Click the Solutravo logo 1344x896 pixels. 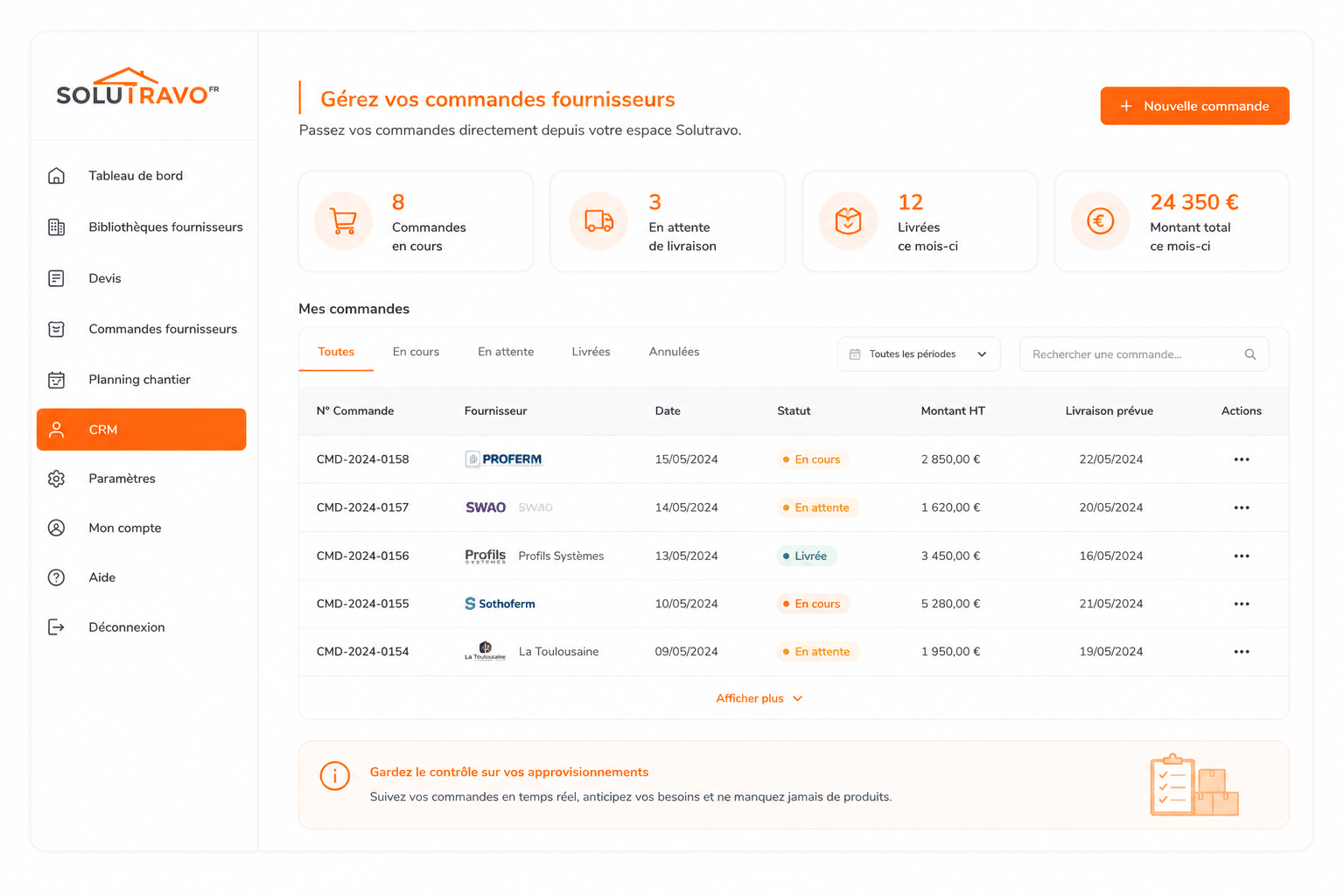[137, 87]
